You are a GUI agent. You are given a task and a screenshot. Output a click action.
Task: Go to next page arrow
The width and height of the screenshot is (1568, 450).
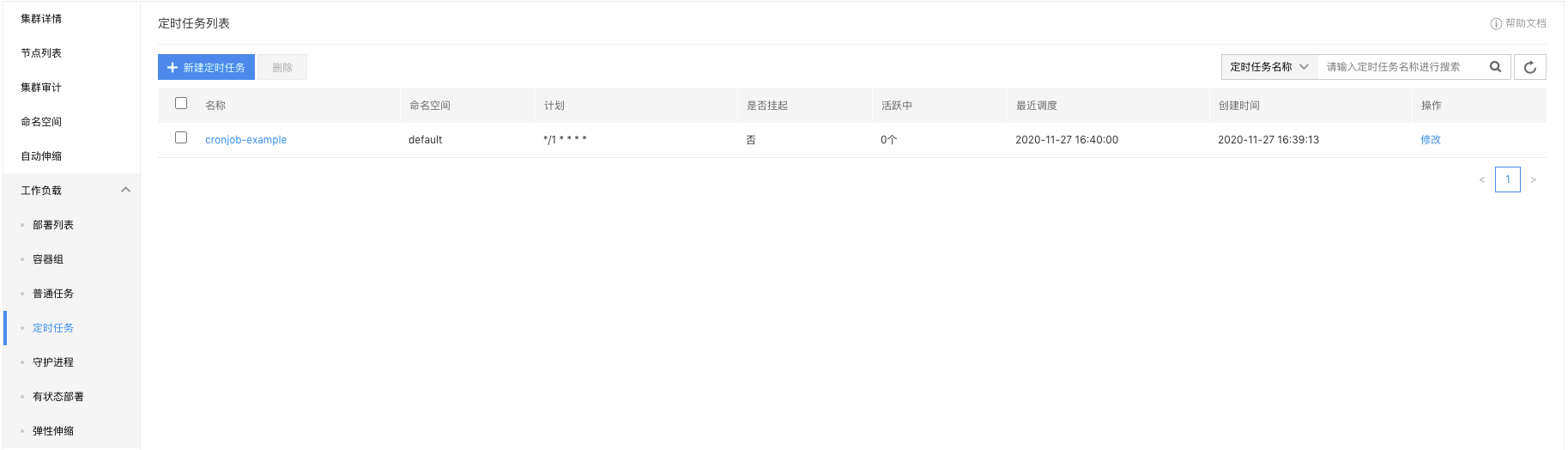click(1533, 179)
